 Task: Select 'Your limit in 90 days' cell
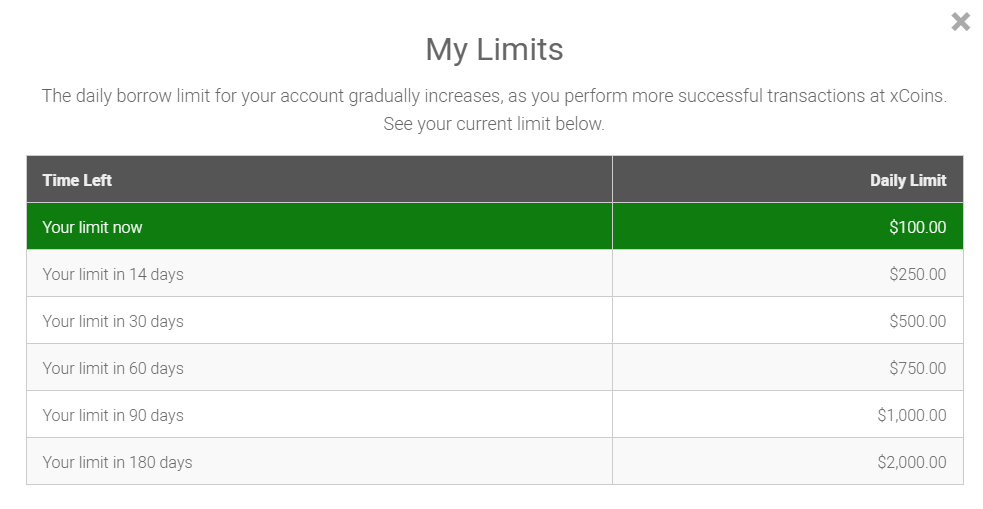[113, 415]
